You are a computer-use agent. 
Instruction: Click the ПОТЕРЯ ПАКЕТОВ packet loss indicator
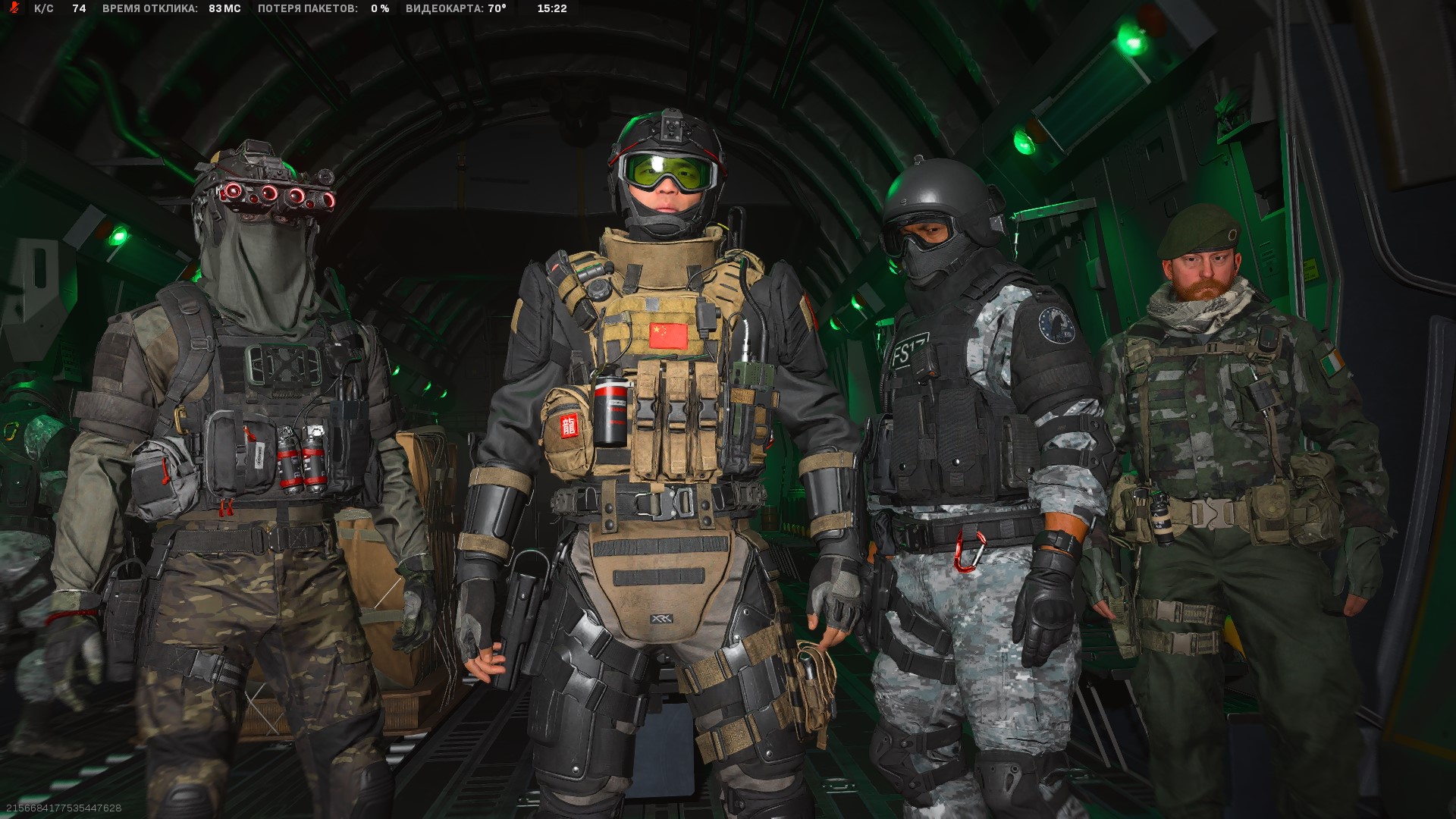click(323, 8)
